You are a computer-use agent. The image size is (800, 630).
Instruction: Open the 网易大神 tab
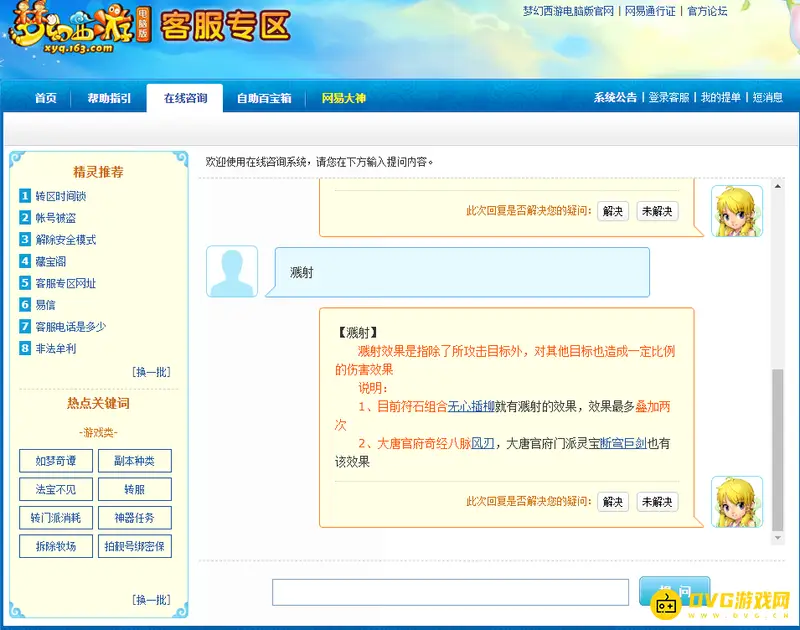(343, 98)
